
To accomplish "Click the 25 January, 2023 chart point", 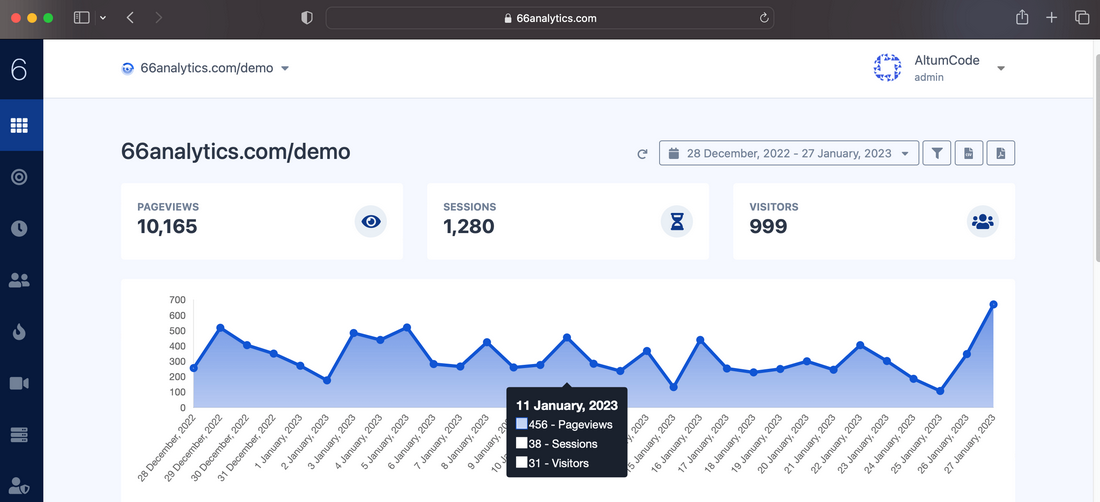I will (940, 391).
